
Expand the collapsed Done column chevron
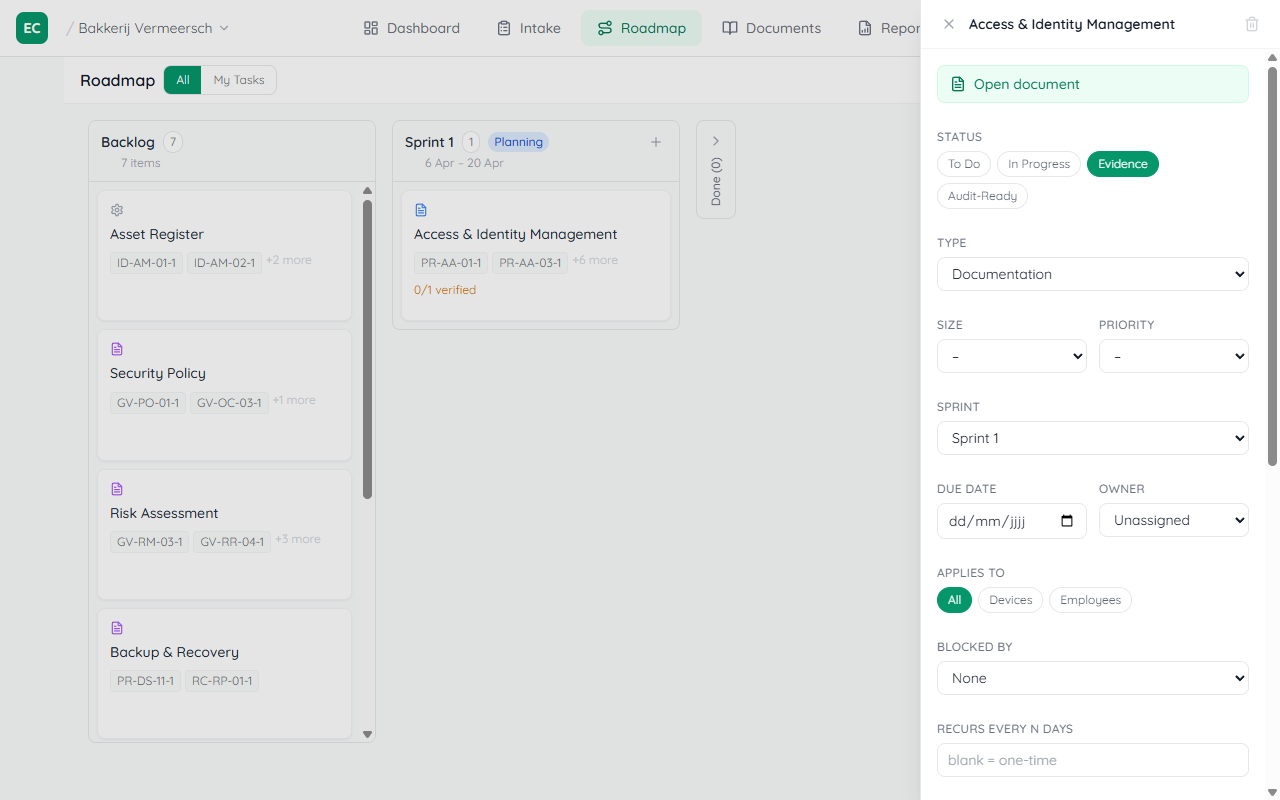pyautogui.click(x=716, y=142)
